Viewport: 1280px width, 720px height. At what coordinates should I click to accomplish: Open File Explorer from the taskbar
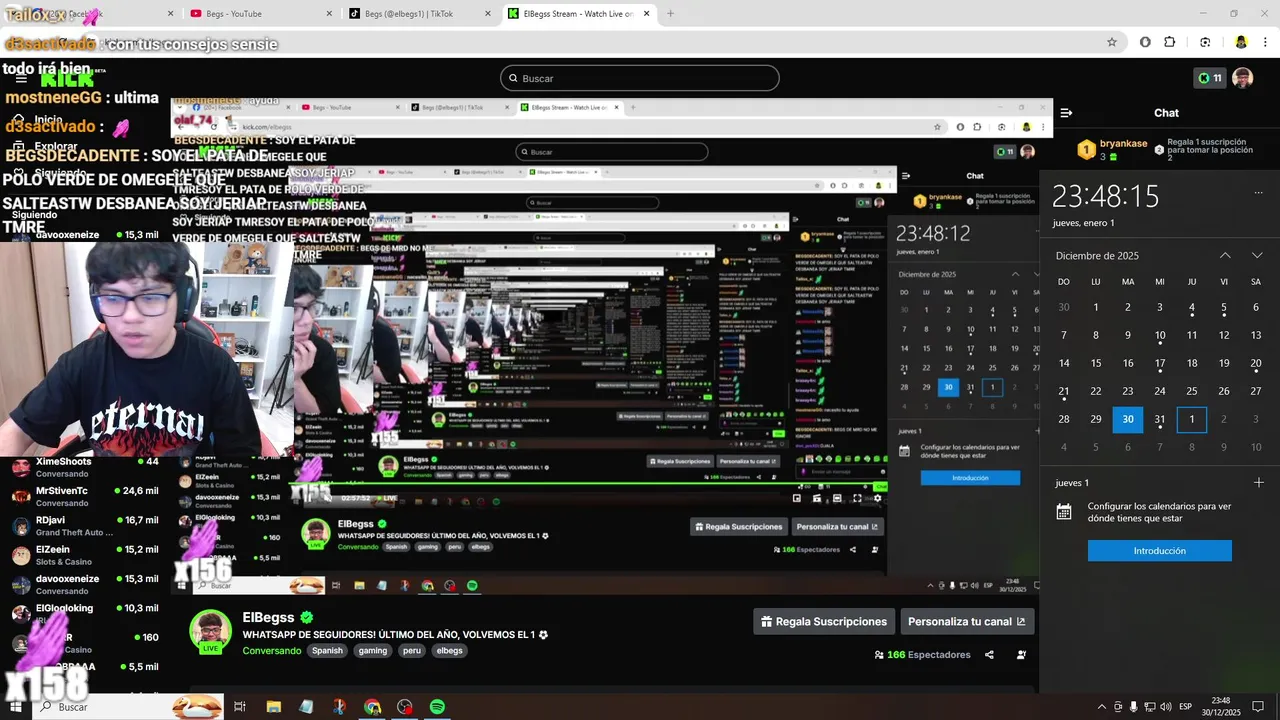[274, 707]
